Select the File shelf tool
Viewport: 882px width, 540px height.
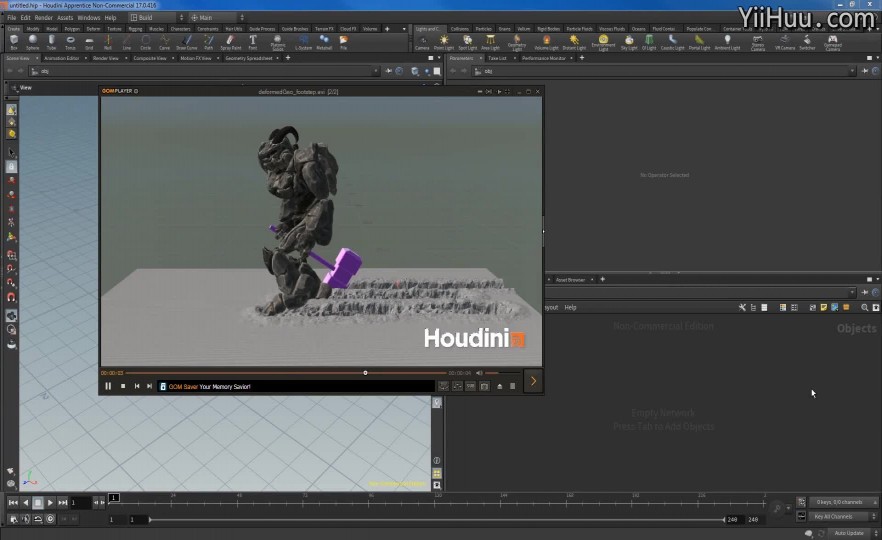(343, 42)
